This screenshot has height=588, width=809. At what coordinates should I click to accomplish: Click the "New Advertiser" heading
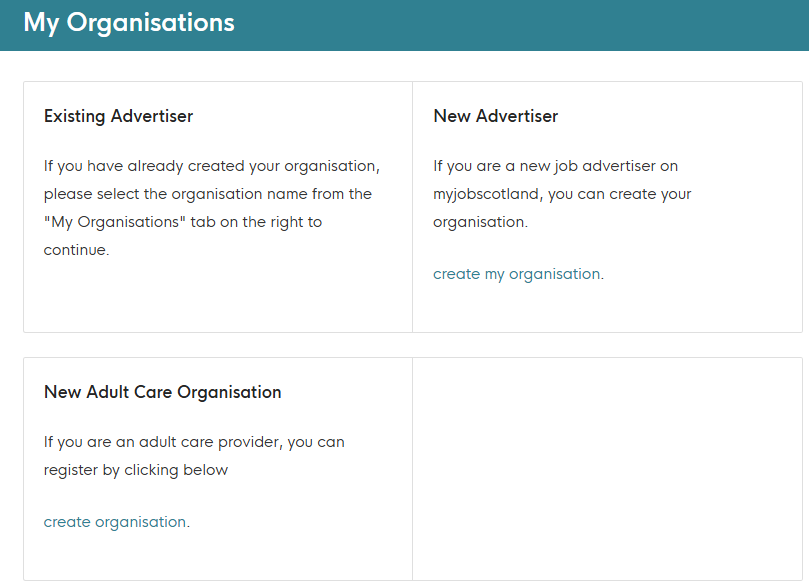pyautogui.click(x=495, y=116)
